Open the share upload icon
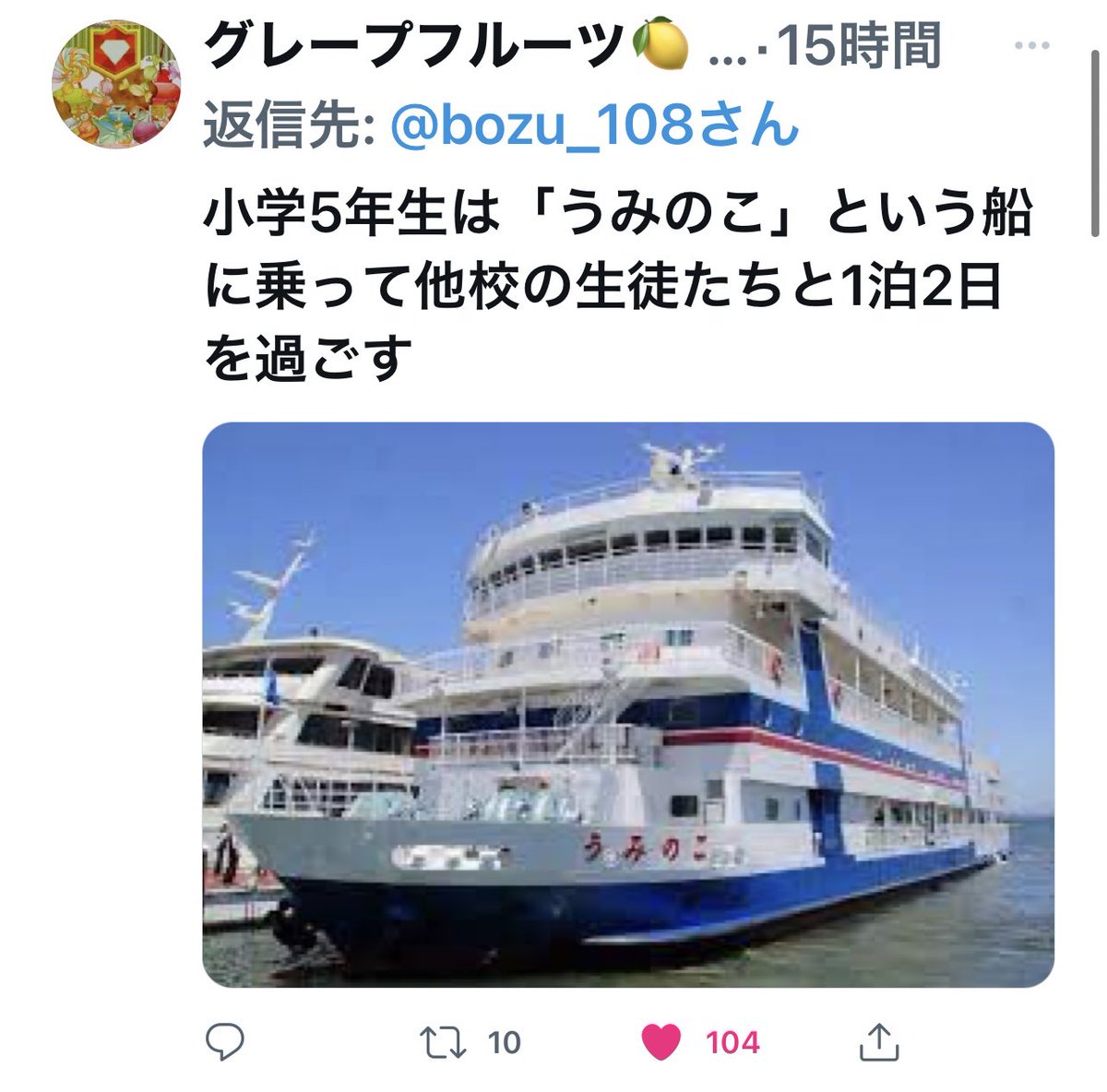 pyautogui.click(x=878, y=1041)
